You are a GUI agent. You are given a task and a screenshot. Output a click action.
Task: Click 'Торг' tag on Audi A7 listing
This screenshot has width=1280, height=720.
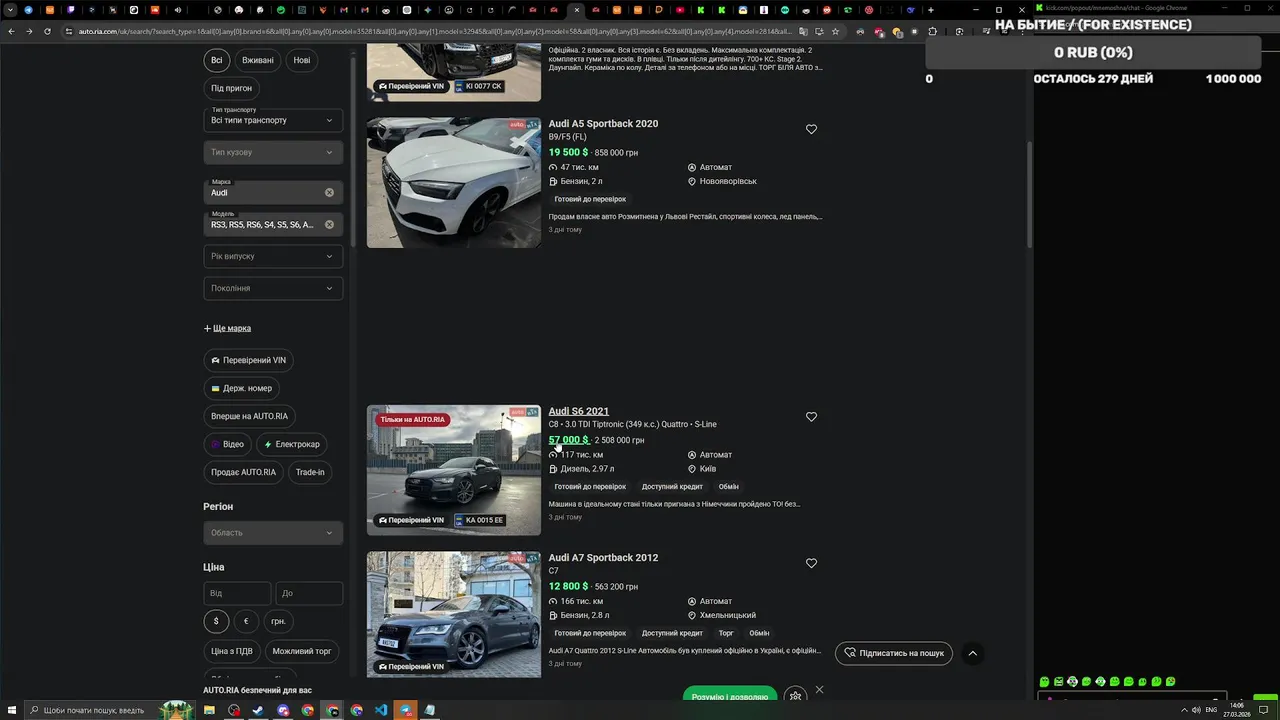726,633
